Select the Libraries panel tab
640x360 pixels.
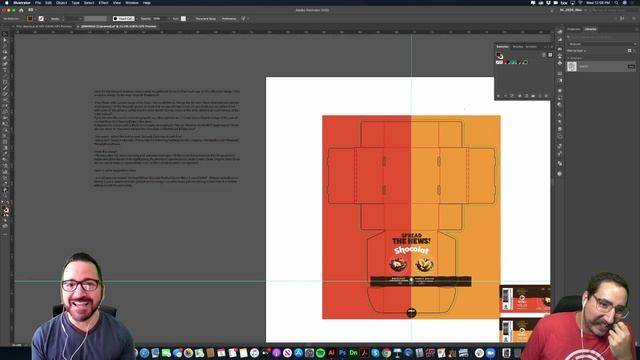pos(590,29)
